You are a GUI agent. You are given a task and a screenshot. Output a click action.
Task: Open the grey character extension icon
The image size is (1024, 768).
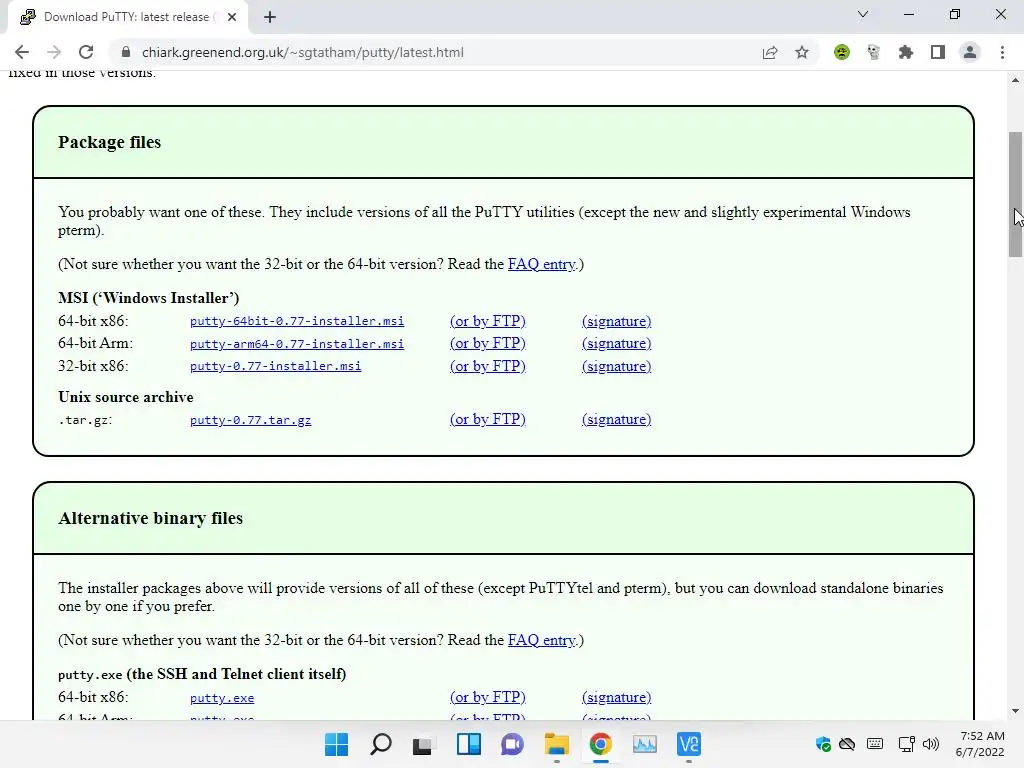(874, 52)
